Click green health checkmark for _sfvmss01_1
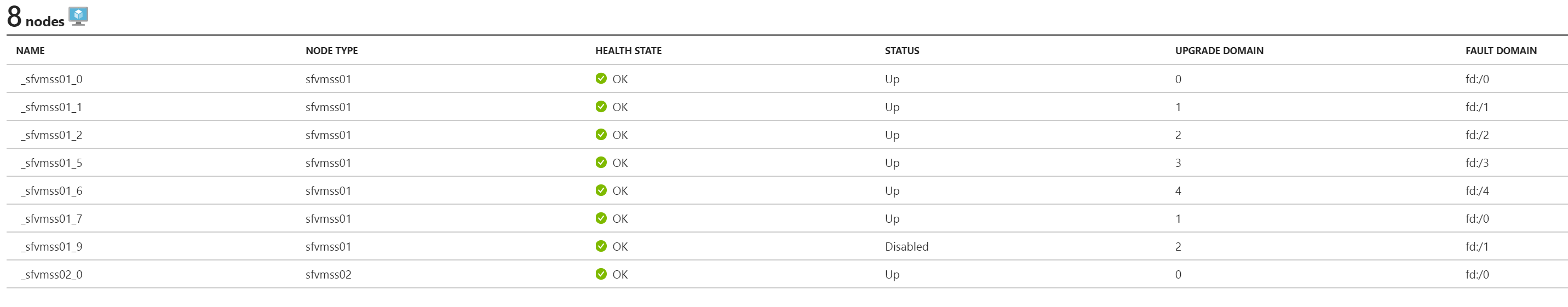This screenshot has height=307, width=1568. tap(601, 106)
